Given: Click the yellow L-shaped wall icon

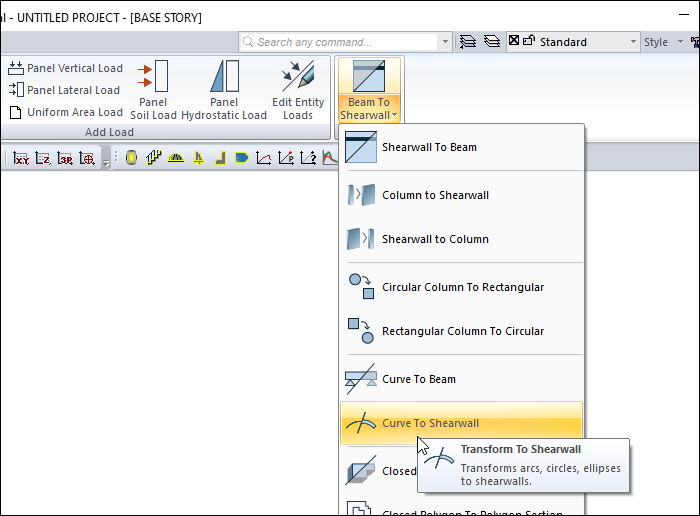Looking at the screenshot, I should [x=220, y=158].
